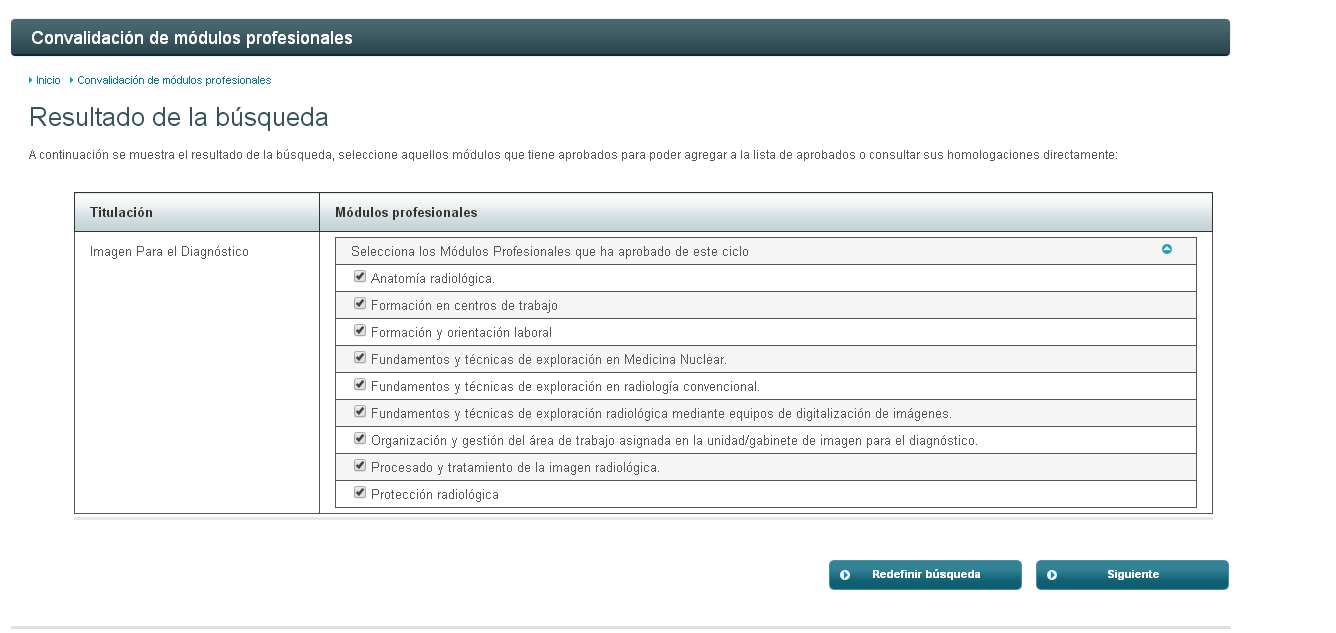Image resolution: width=1336 pixels, height=633 pixels.
Task: Deselect the Protección radiológica checkbox
Action: point(360,493)
